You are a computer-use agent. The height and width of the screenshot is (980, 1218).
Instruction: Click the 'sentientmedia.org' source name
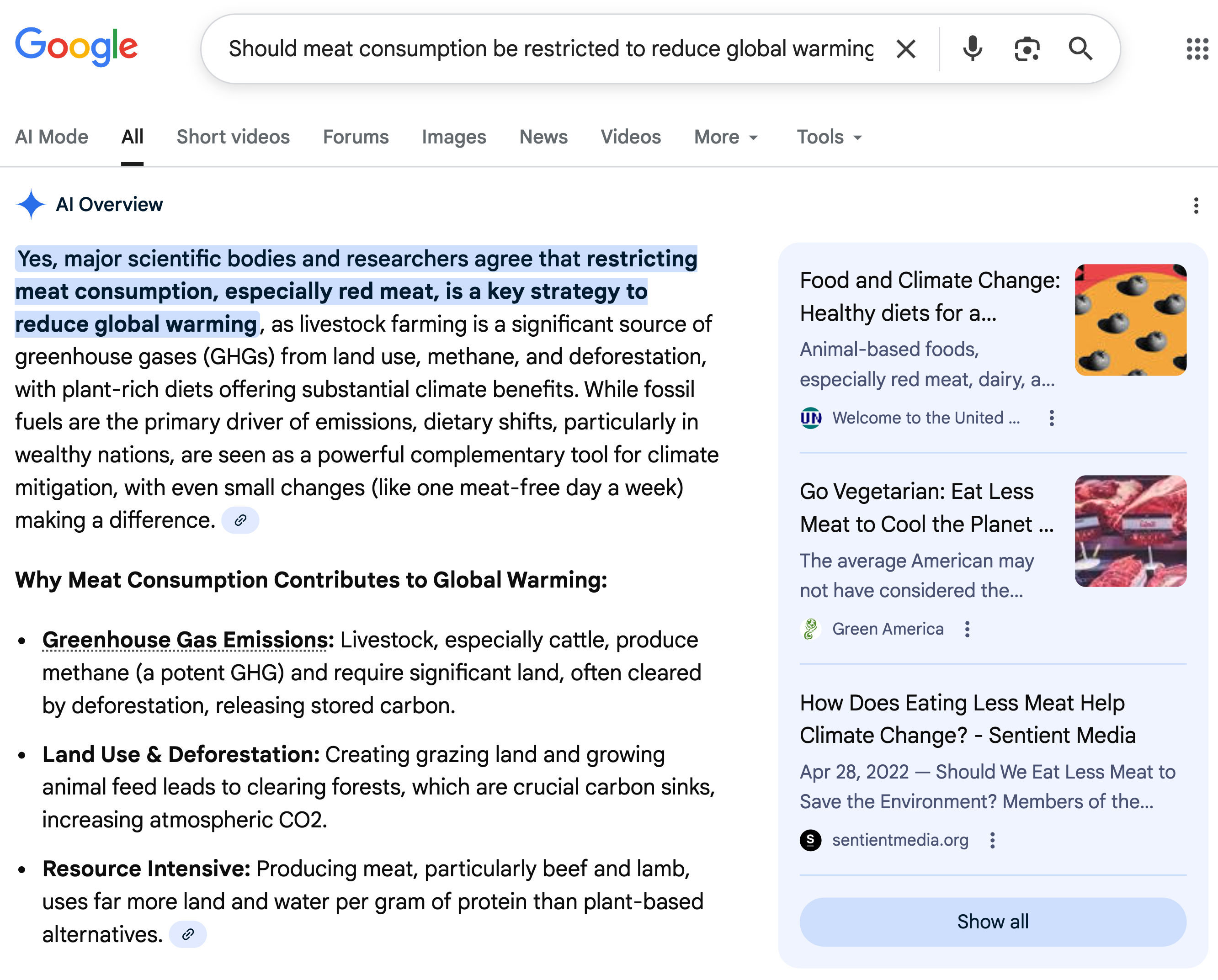pyautogui.click(x=900, y=841)
